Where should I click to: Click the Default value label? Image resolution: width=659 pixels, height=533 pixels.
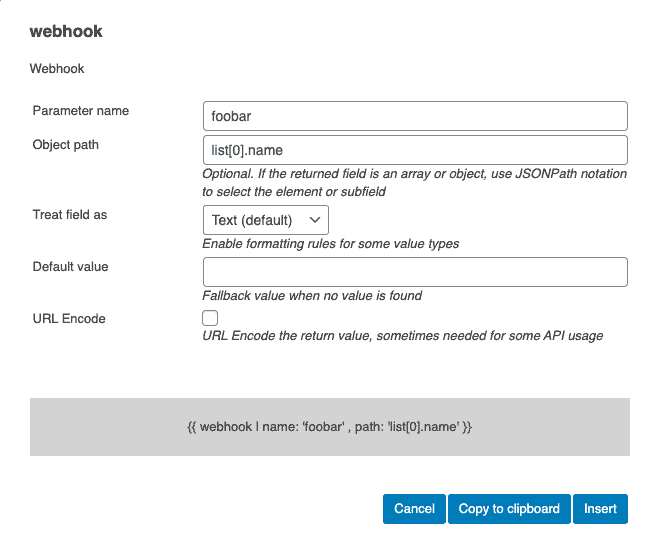(x=70, y=267)
